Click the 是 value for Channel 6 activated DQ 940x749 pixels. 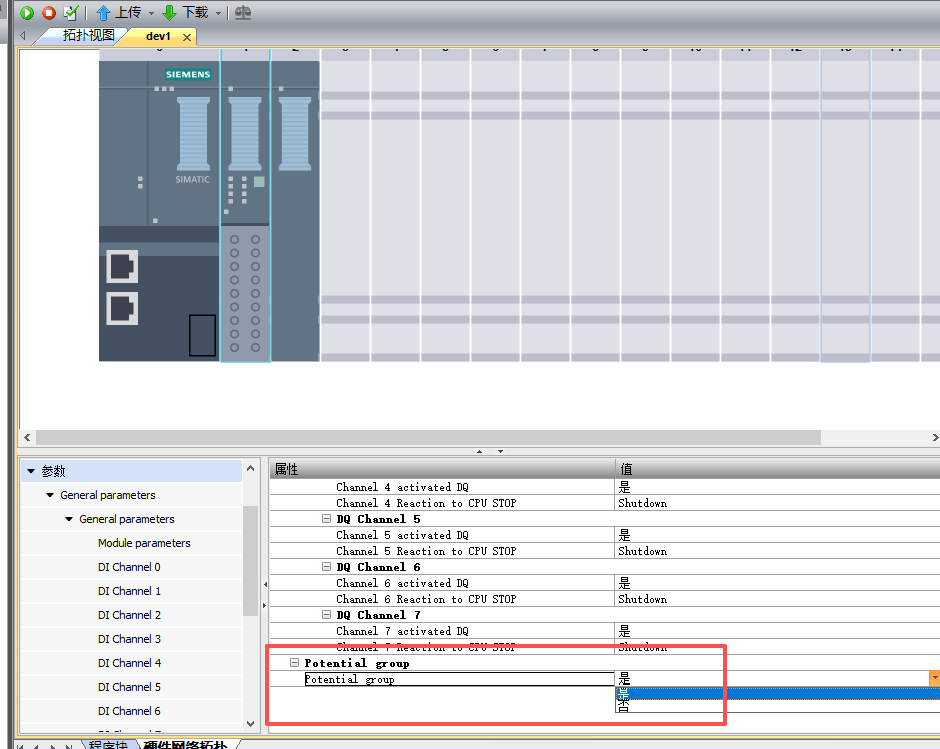coord(625,583)
